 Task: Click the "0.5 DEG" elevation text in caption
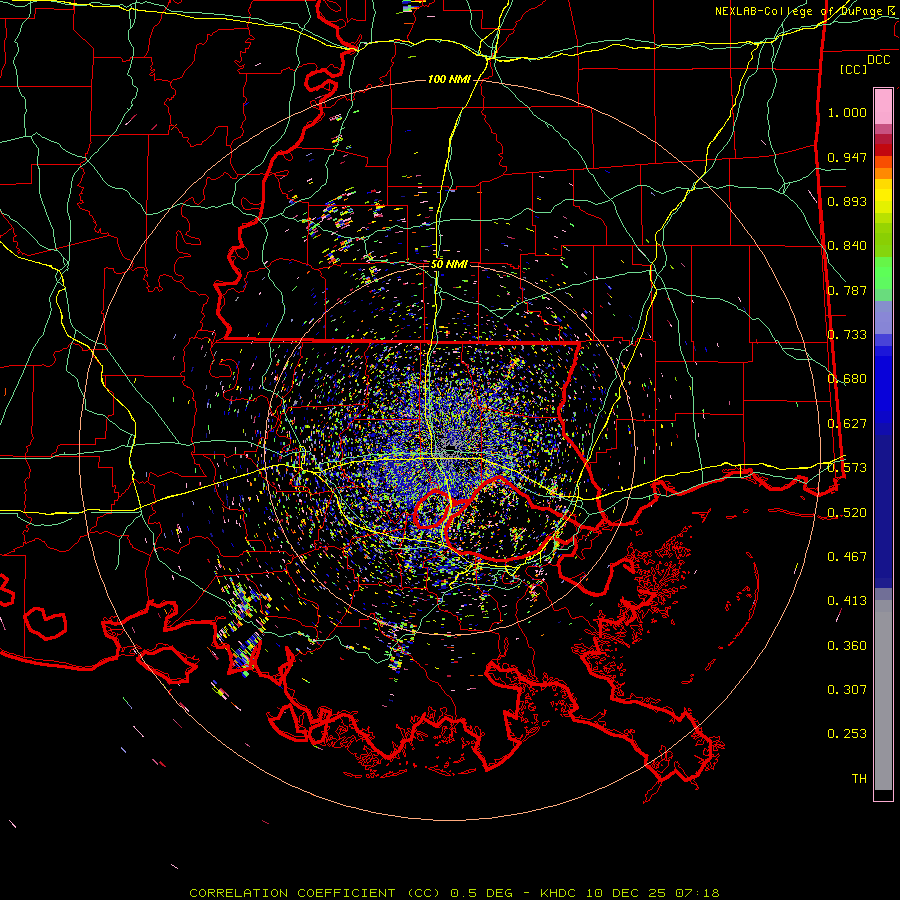[483, 893]
